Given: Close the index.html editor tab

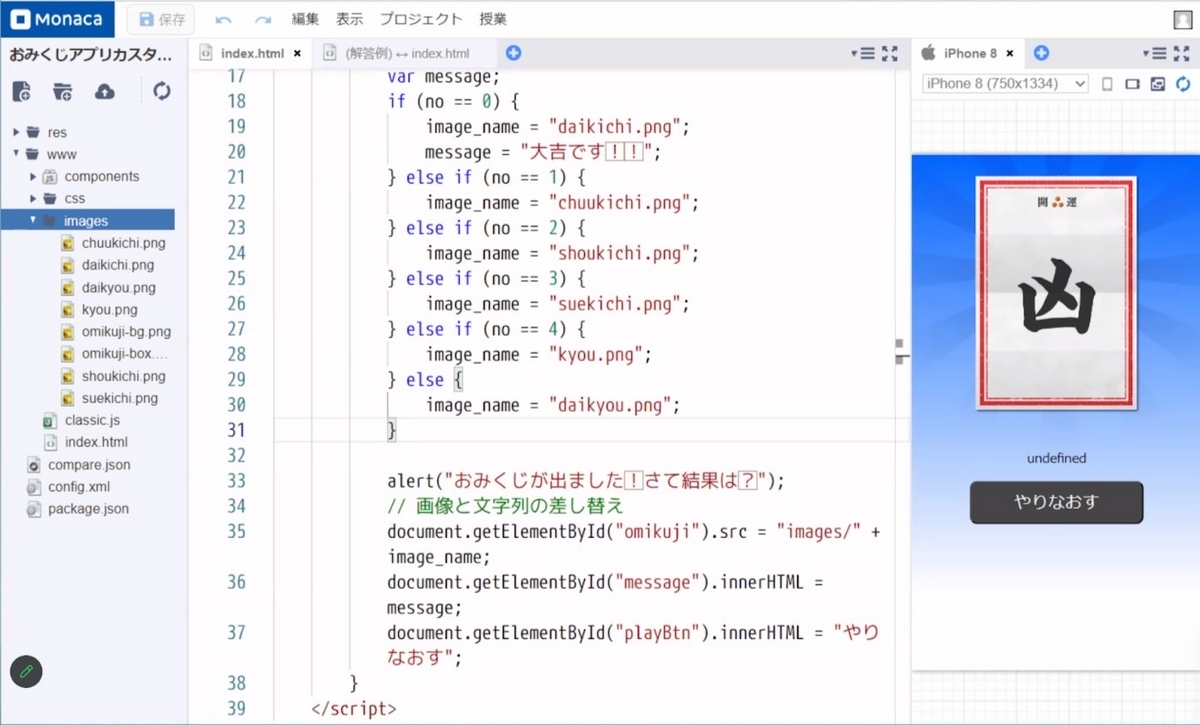Looking at the screenshot, I should click(x=297, y=54).
